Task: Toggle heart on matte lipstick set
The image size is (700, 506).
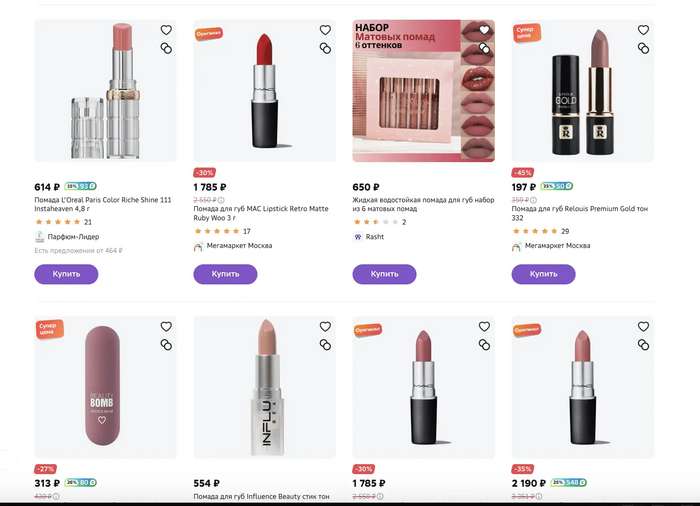Action: [x=484, y=30]
